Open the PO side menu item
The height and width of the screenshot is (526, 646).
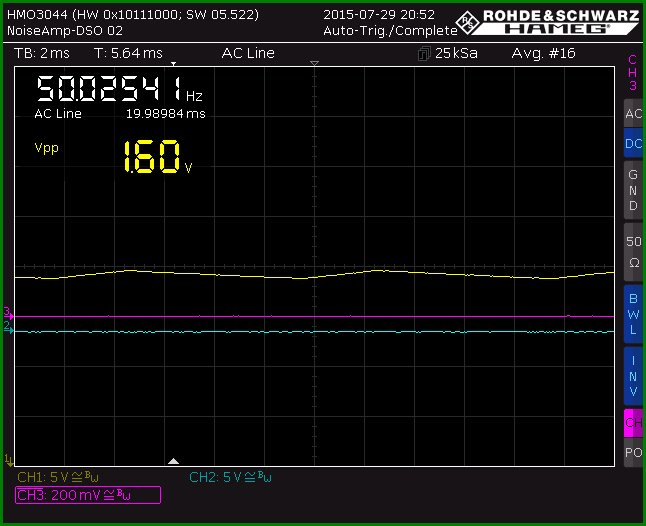point(634,452)
